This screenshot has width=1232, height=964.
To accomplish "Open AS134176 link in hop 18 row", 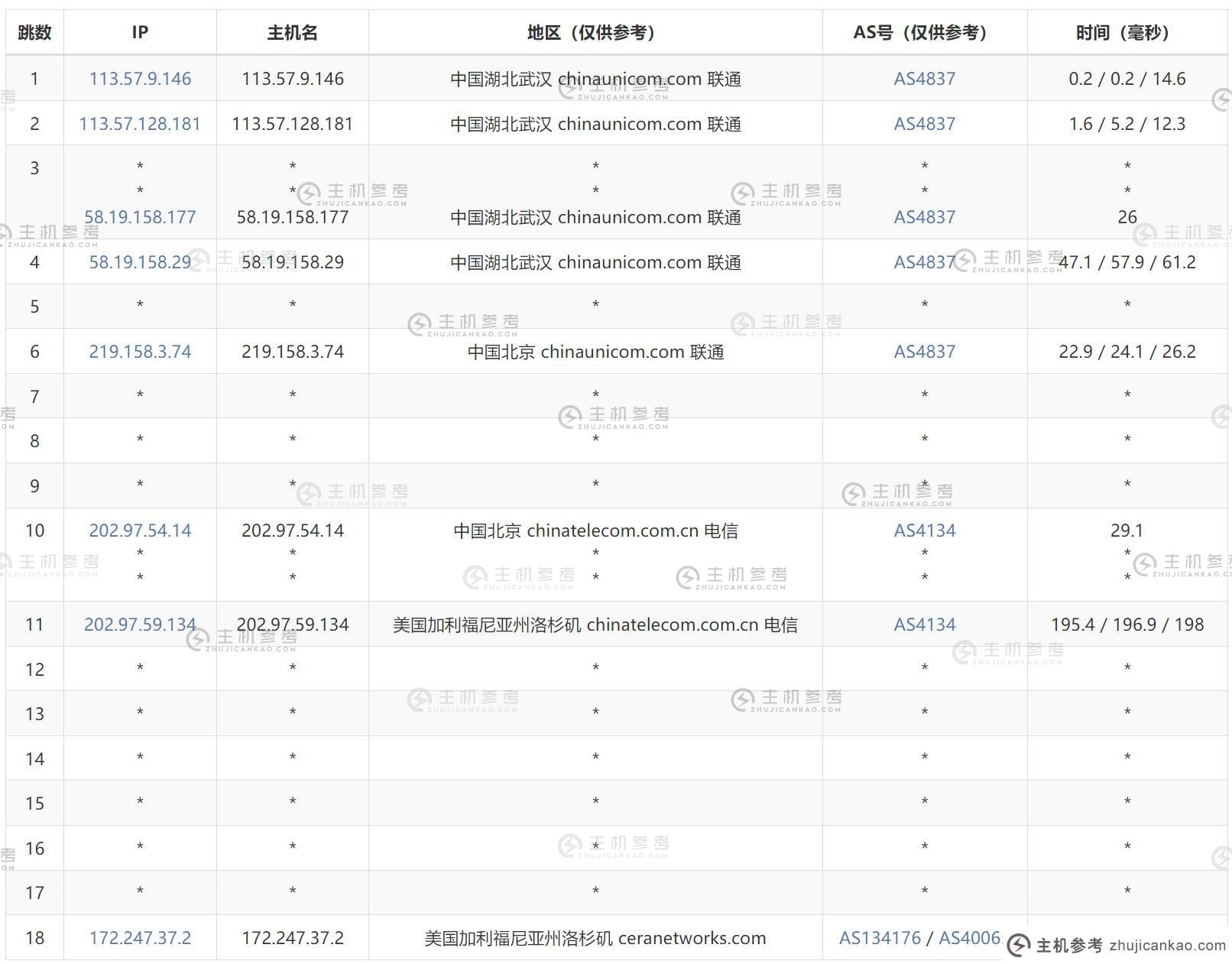I will [x=880, y=938].
